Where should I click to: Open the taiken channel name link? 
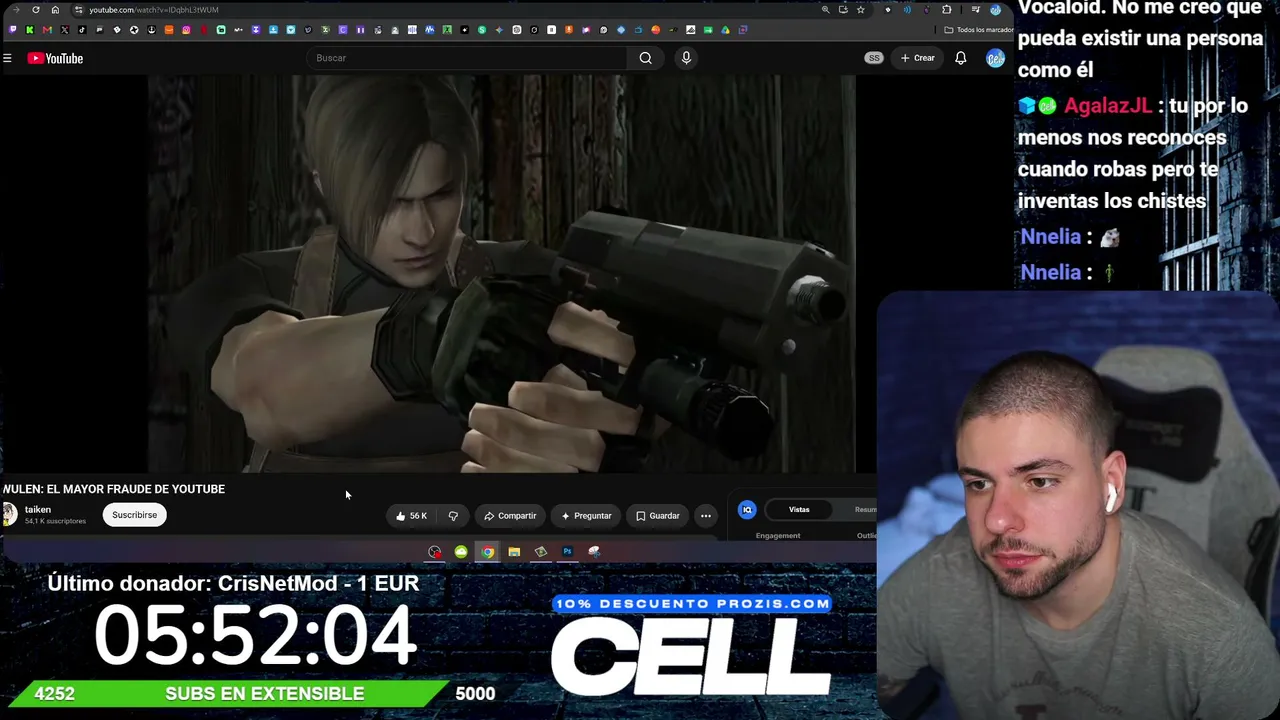(38, 510)
